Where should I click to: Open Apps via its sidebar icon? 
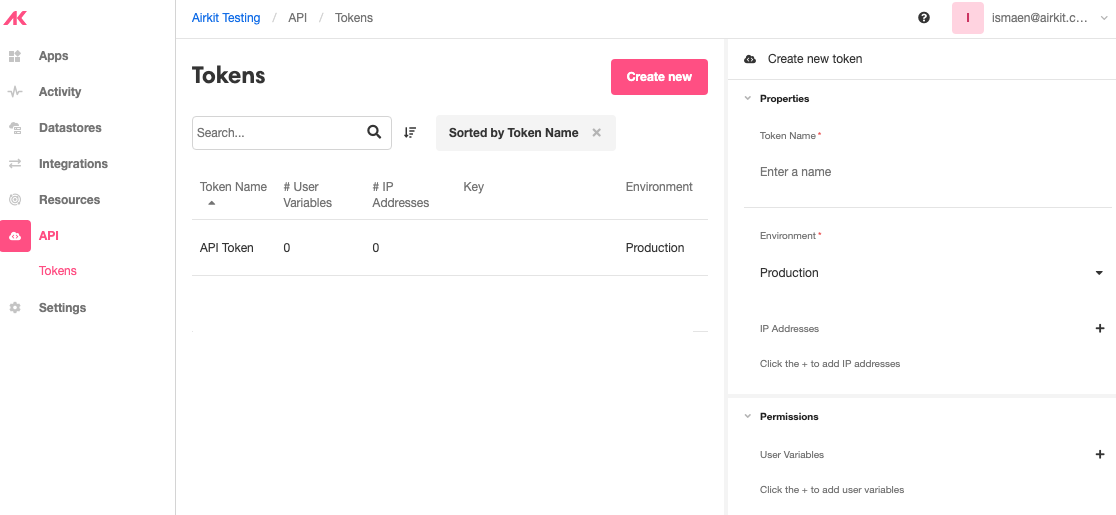[15, 55]
